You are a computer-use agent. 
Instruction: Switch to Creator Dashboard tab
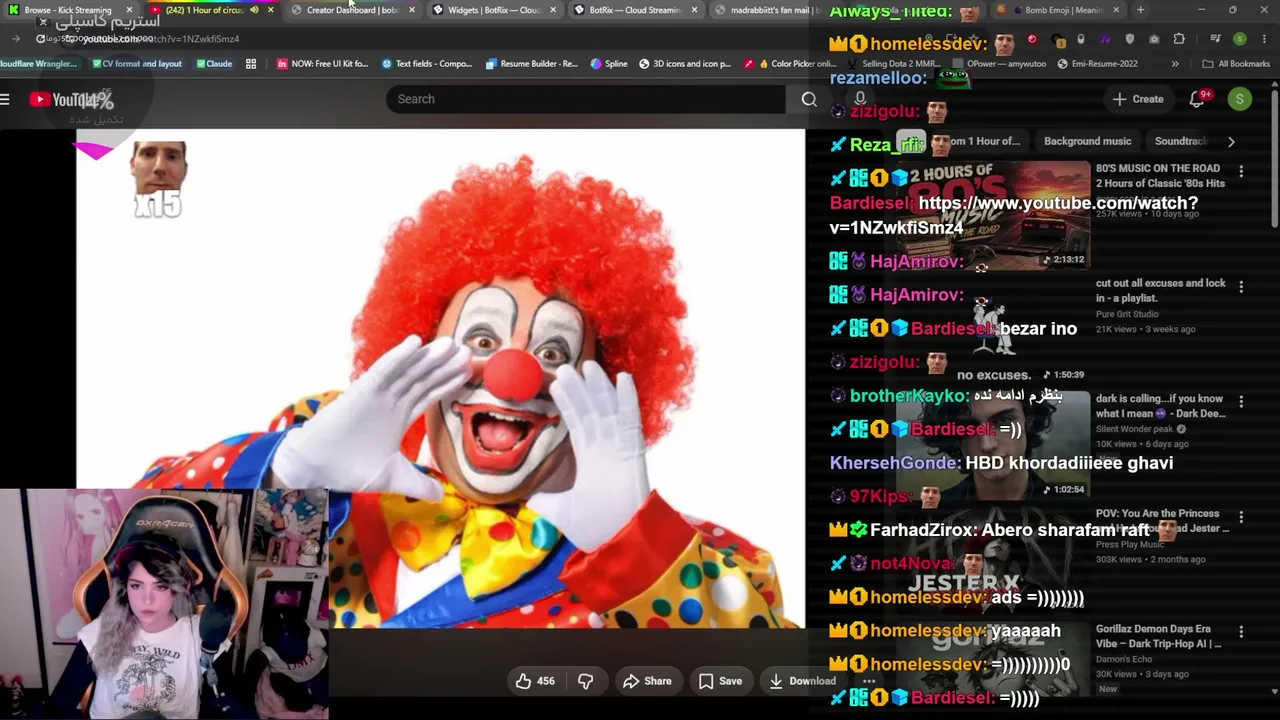[x=352, y=10]
